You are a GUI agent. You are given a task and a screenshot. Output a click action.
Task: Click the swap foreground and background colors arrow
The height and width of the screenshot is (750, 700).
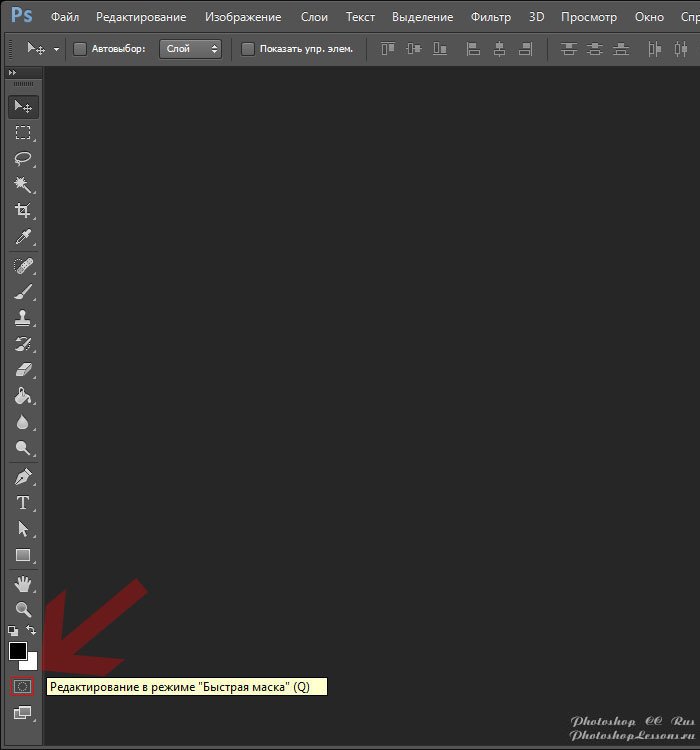tap(32, 630)
